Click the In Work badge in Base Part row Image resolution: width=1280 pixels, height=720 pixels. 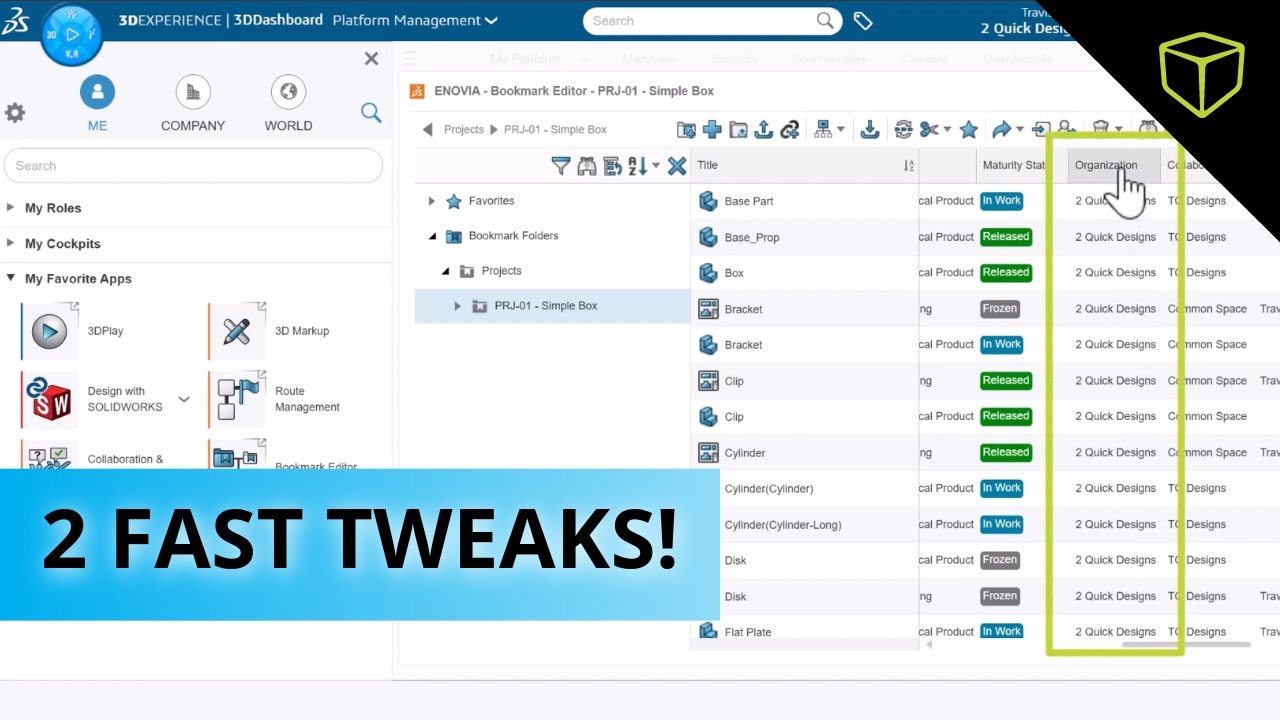pos(1001,201)
